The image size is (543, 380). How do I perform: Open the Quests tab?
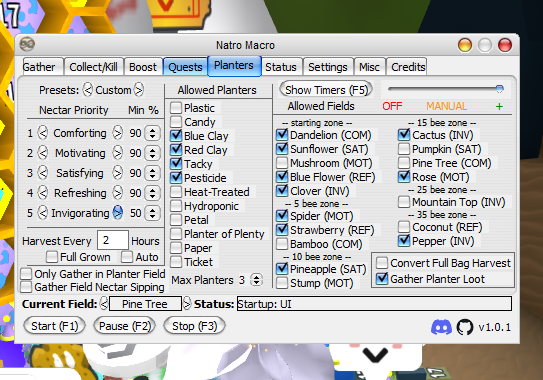point(185,67)
